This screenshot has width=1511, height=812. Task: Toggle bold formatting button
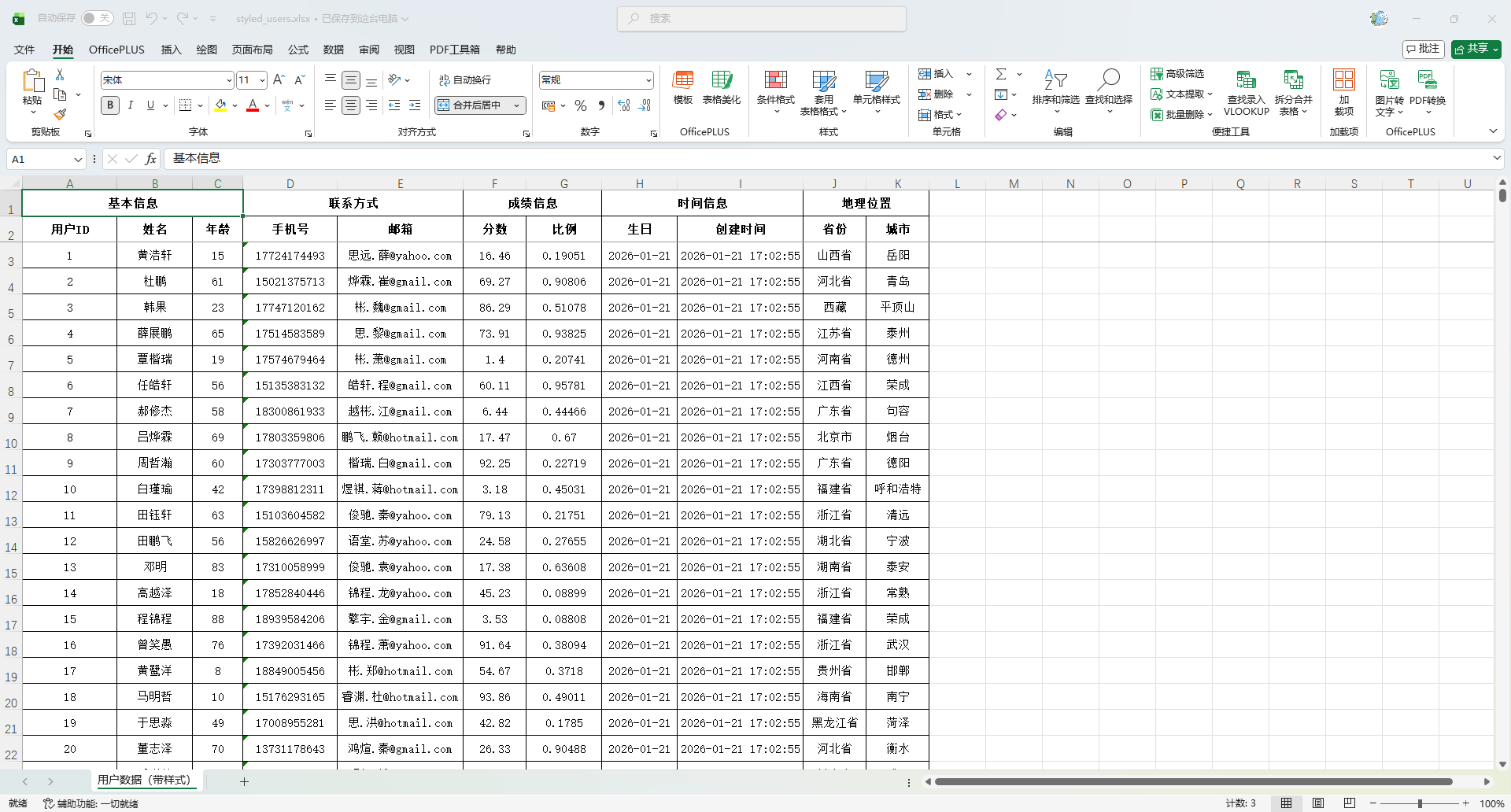[x=110, y=105]
